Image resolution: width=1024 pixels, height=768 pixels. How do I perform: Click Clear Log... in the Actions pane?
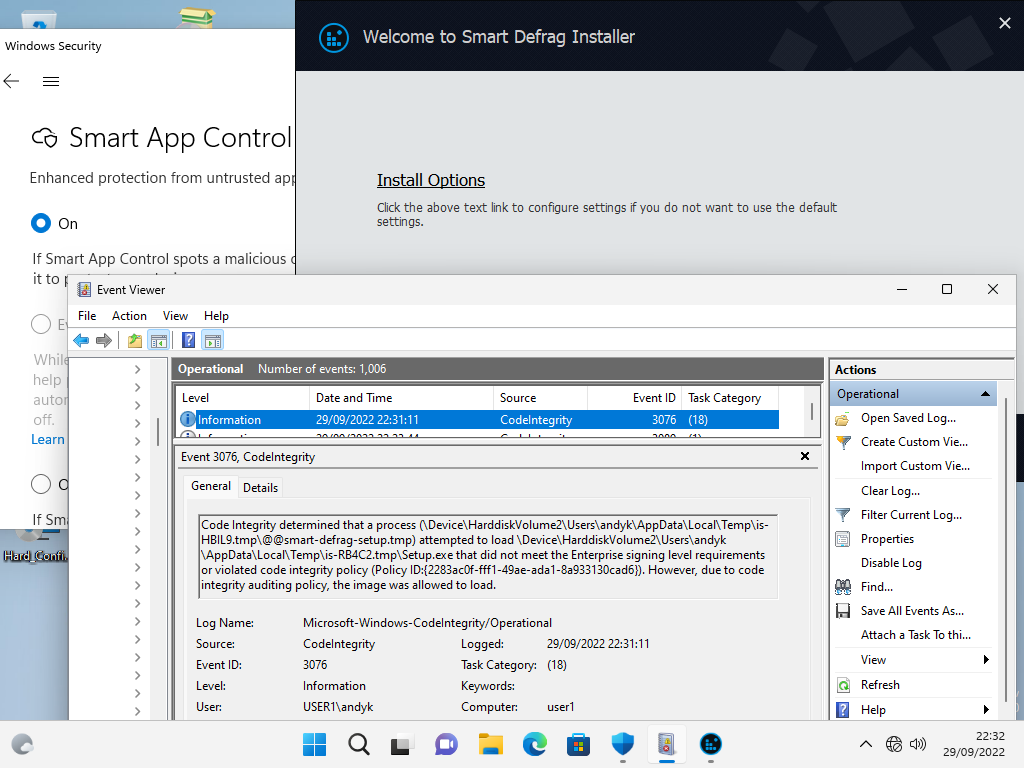coord(890,491)
